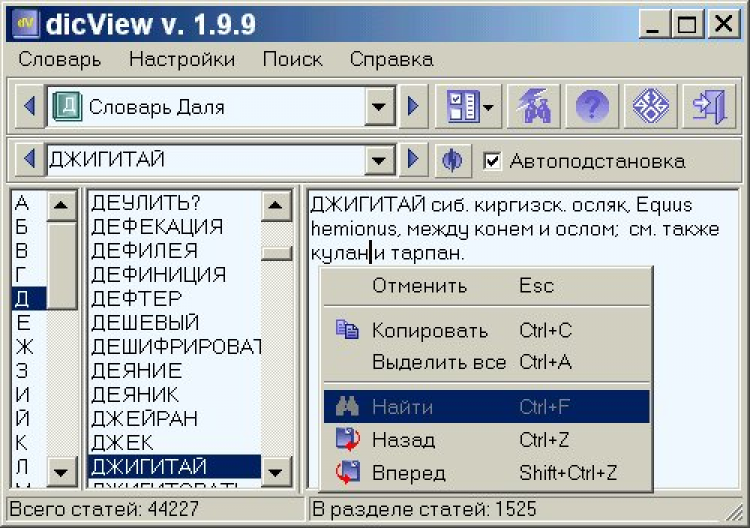
Task: Select highlighted ДЖИГИТАЙ entry in word list
Action: click(x=175, y=466)
